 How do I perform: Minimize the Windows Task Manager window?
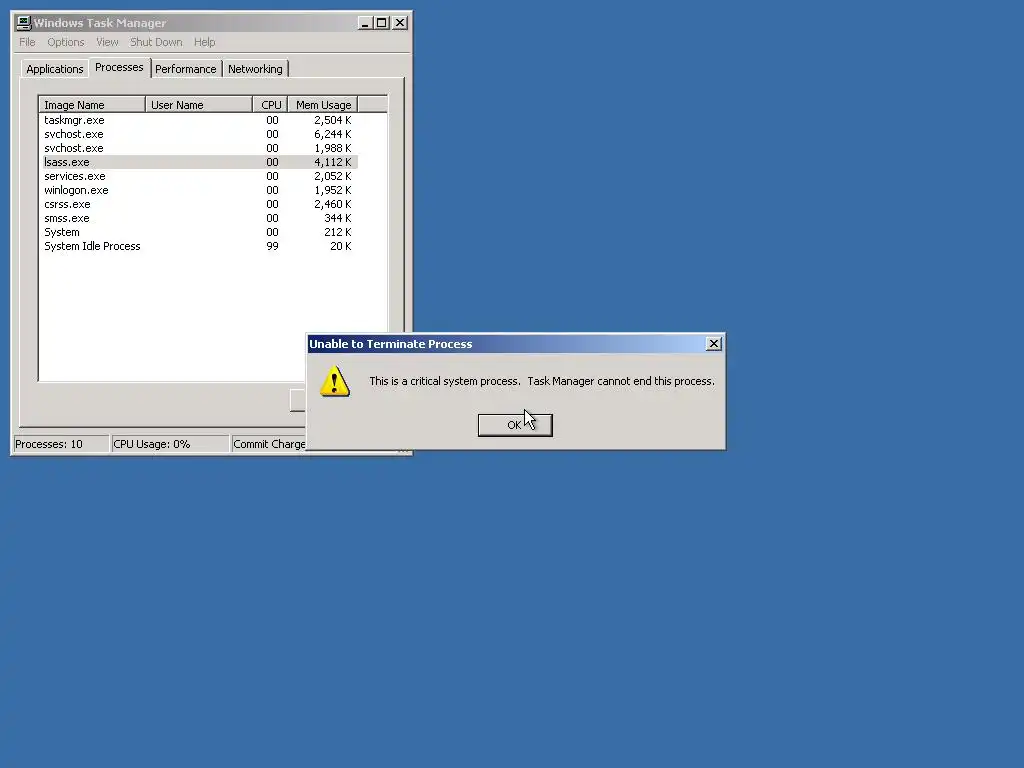click(x=365, y=23)
